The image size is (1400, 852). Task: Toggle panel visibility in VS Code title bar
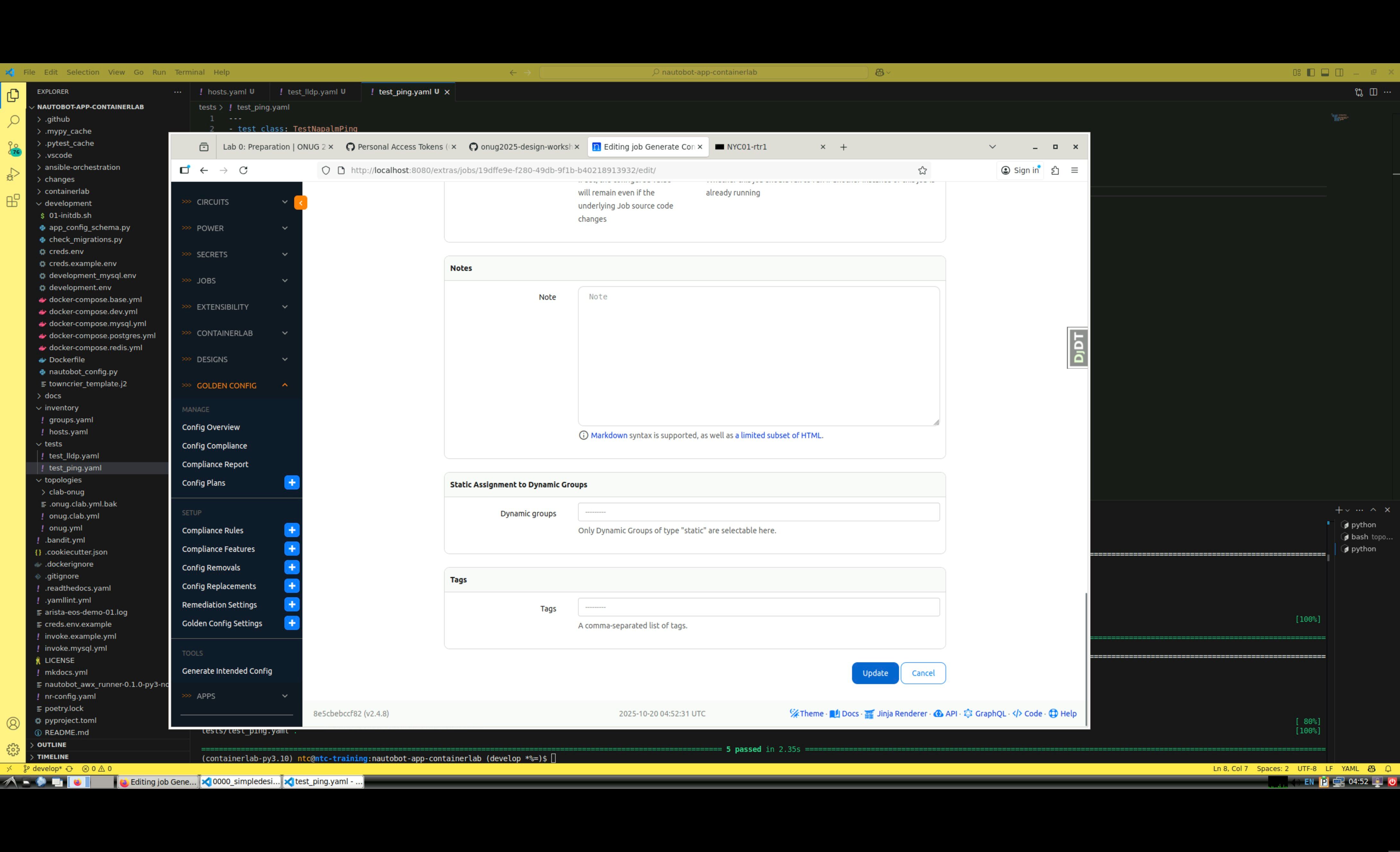(1325, 72)
